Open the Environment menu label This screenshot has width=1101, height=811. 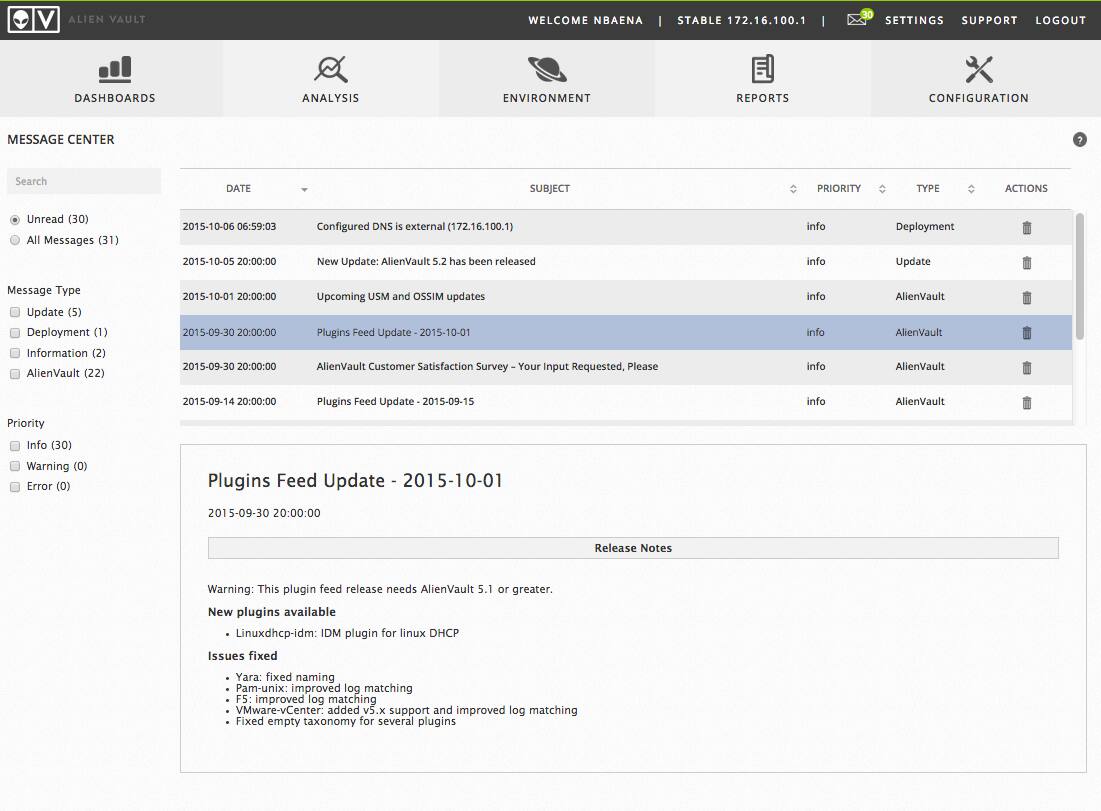click(547, 98)
